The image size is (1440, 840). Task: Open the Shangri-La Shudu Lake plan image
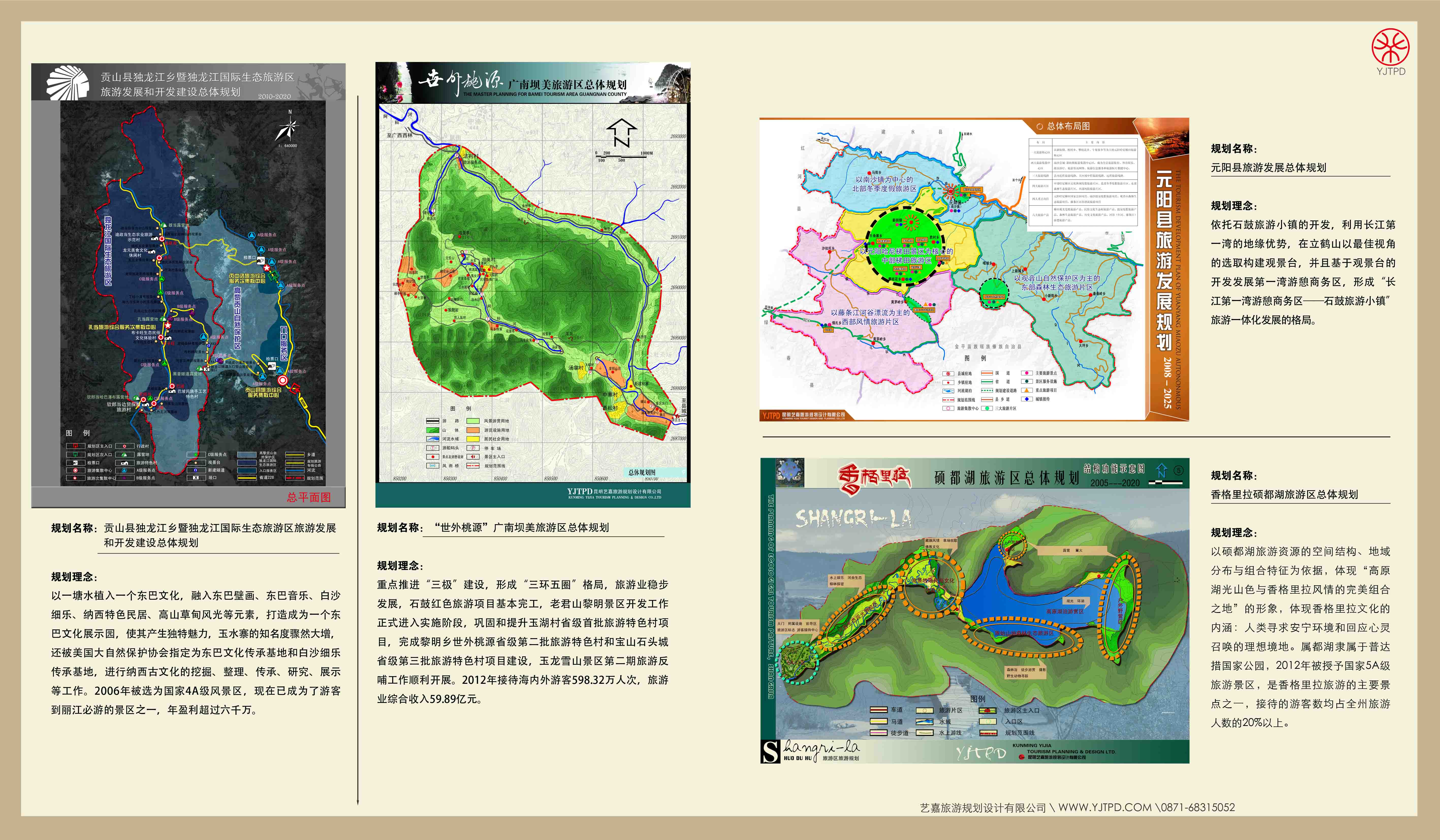click(x=974, y=610)
